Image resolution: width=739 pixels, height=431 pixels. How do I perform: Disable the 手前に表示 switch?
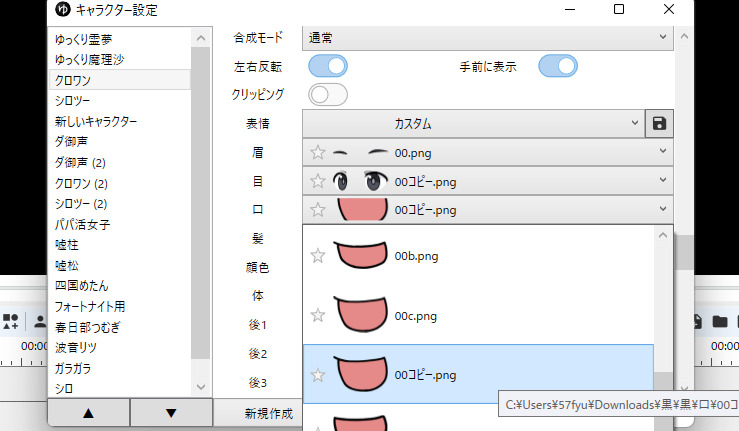coord(558,66)
